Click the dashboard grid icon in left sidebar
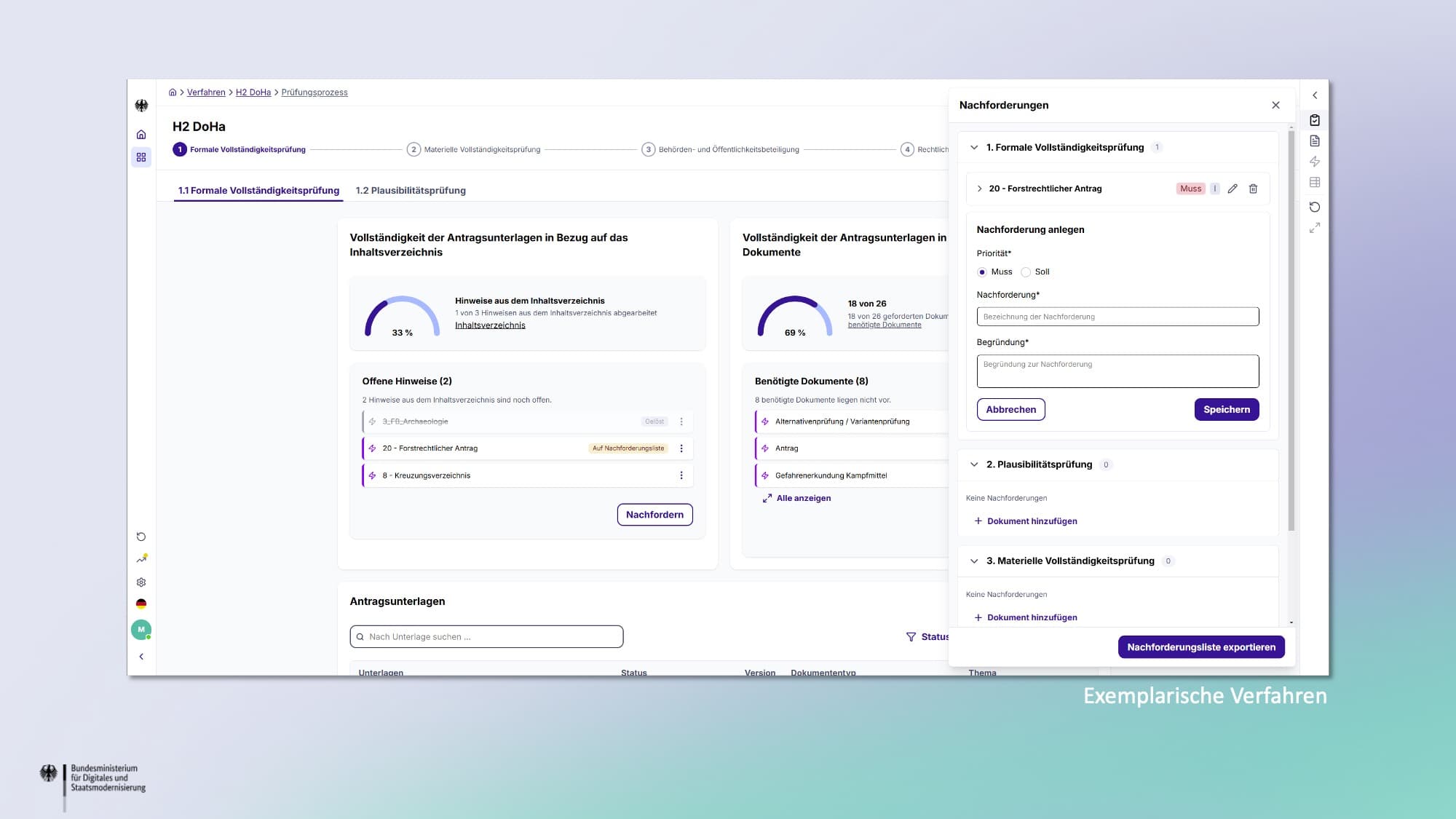1456x819 pixels. (x=141, y=157)
